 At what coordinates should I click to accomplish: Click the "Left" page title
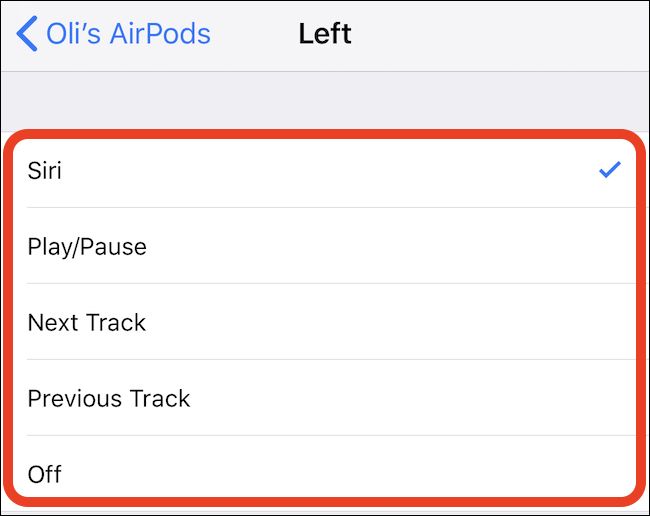325,34
